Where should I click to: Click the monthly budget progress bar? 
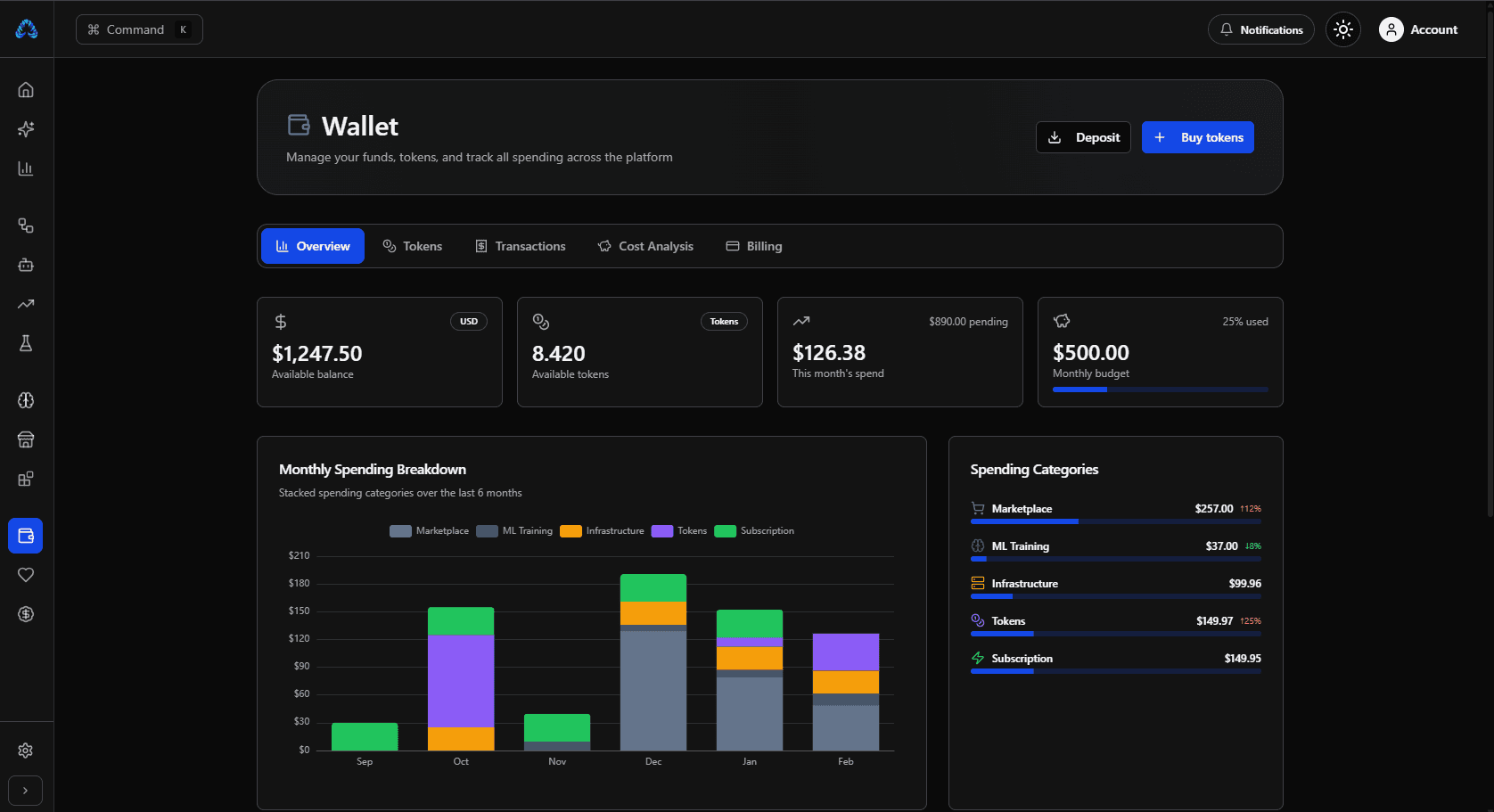(1161, 390)
